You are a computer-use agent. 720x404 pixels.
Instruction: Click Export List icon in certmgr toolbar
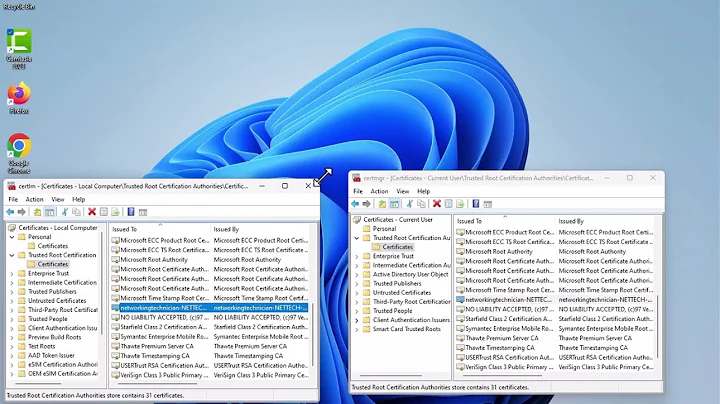click(x=460, y=204)
